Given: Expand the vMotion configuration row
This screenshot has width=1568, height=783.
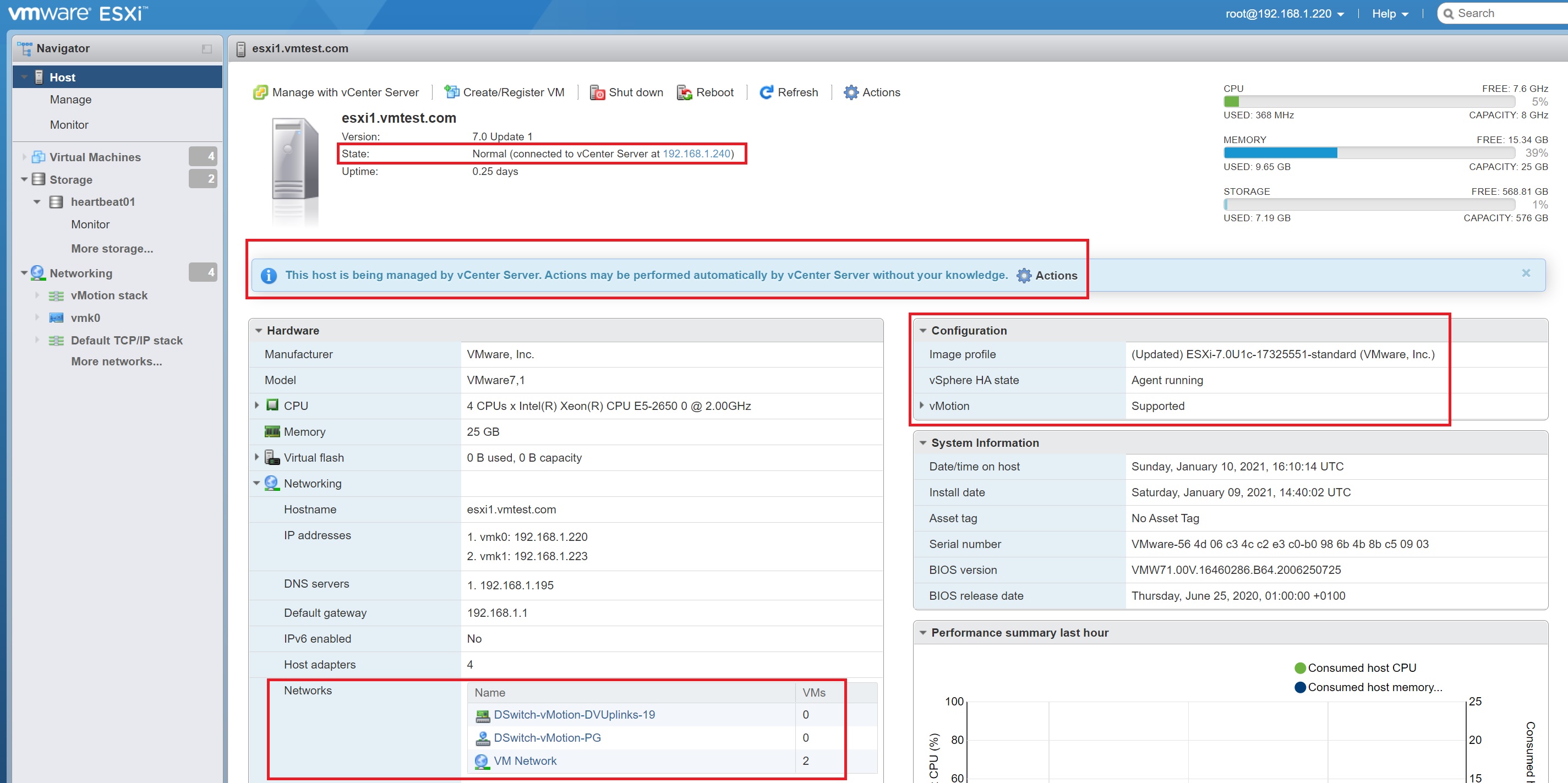Looking at the screenshot, I should tap(921, 406).
